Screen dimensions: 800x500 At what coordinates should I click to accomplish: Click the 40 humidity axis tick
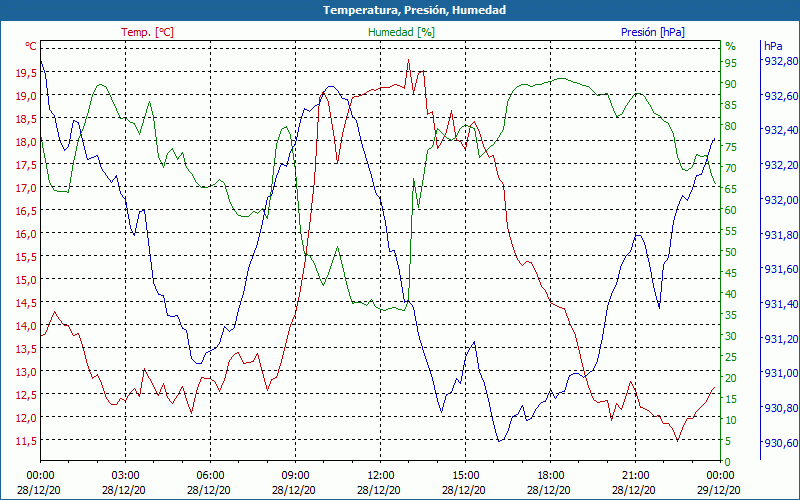(x=731, y=294)
